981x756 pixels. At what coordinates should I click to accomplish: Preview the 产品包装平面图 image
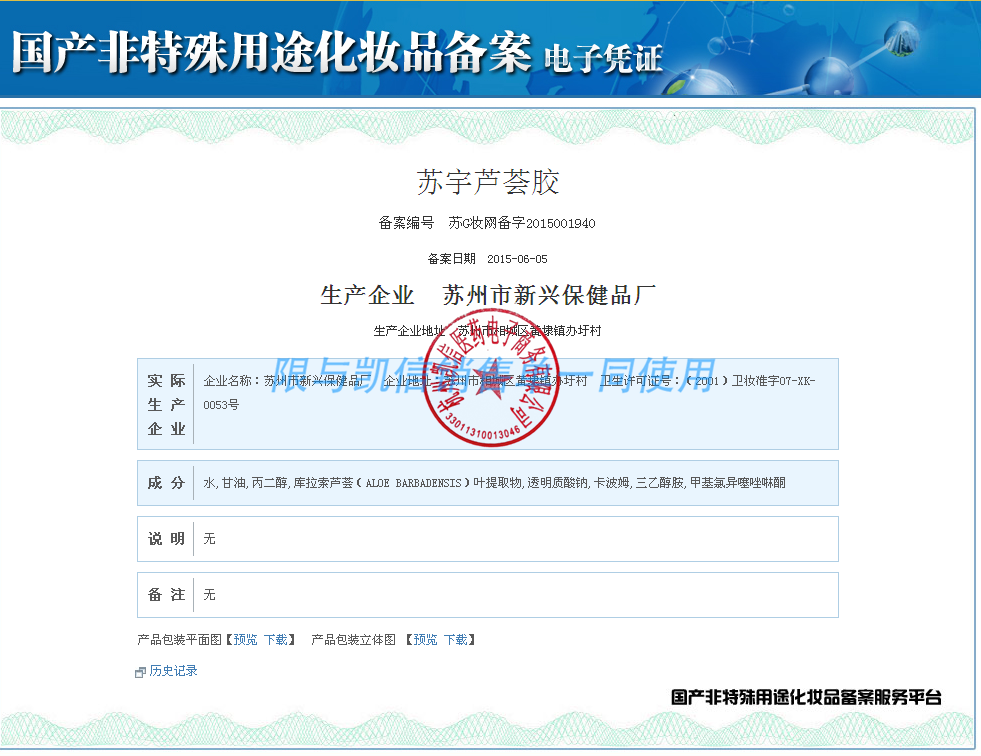pyautogui.click(x=245, y=640)
